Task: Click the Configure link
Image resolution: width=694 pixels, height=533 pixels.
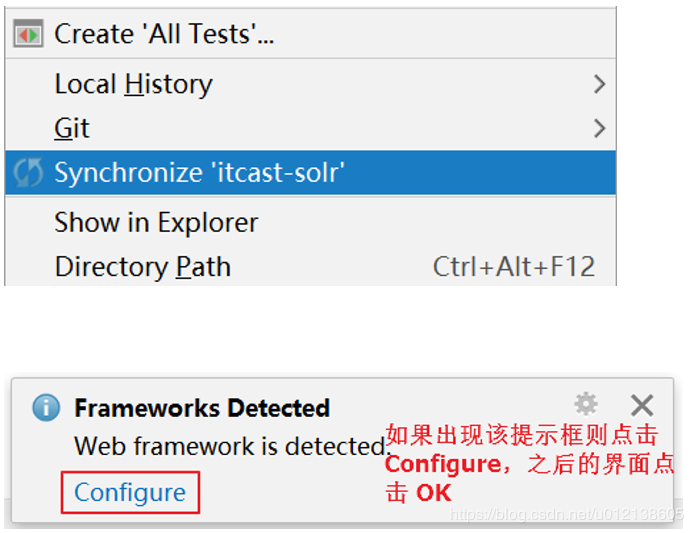Action: 130,493
